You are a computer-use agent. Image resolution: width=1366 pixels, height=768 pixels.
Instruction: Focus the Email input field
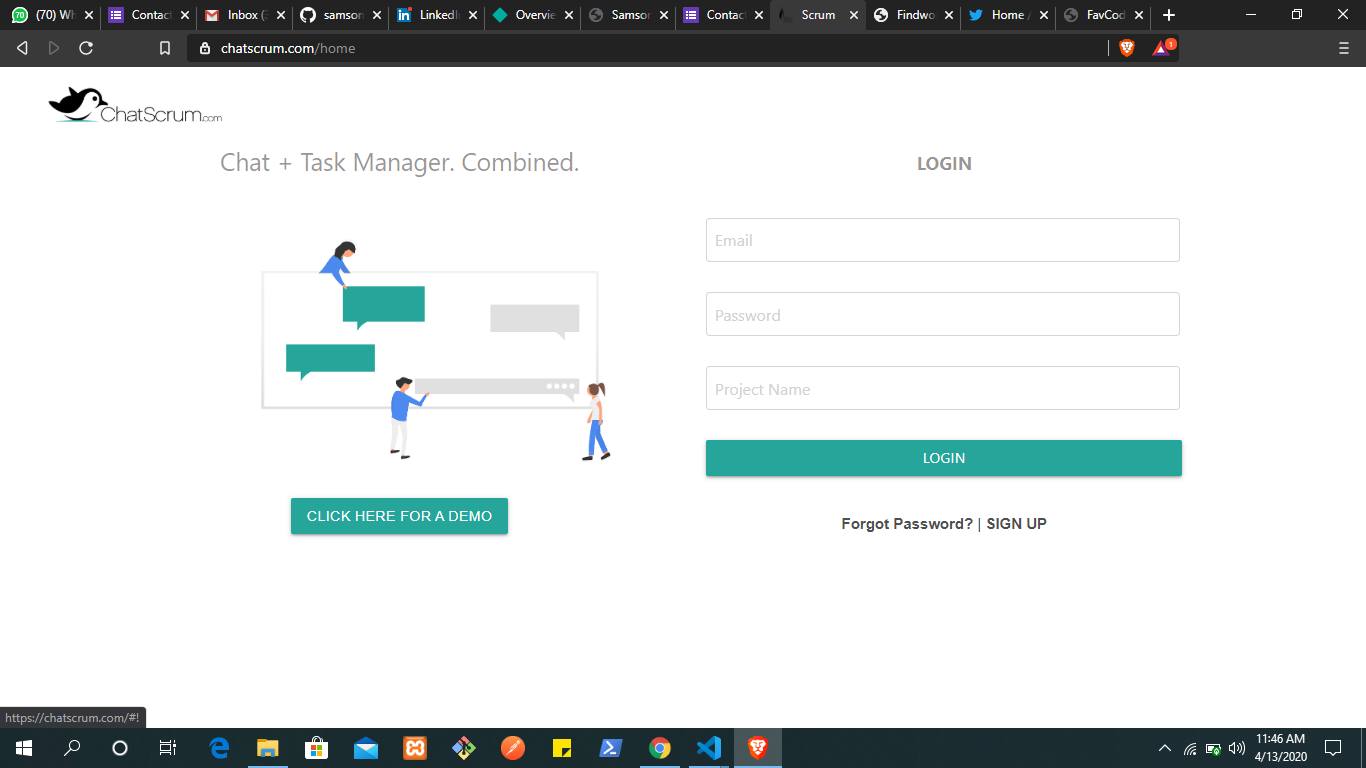pyautogui.click(x=943, y=240)
